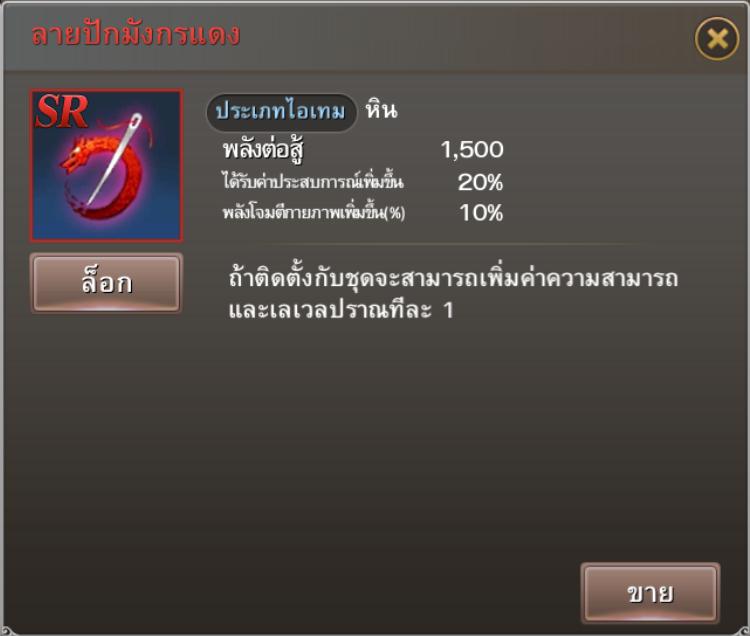Image resolution: width=750 pixels, height=636 pixels.
Task: Close the item dialog with the X button
Action: (x=717, y=38)
